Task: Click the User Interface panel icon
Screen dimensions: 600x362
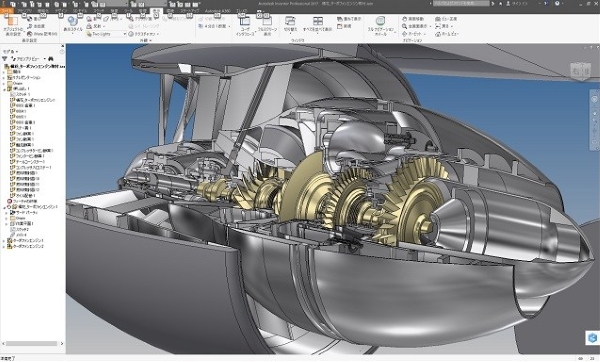Action: [244, 26]
